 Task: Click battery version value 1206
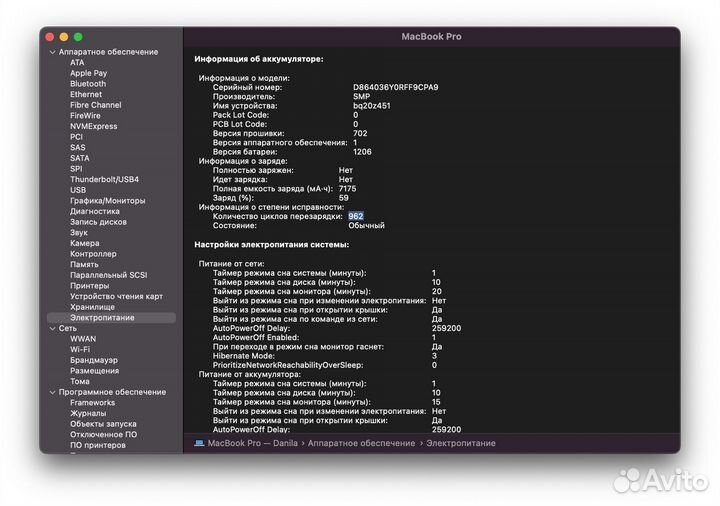tap(362, 152)
